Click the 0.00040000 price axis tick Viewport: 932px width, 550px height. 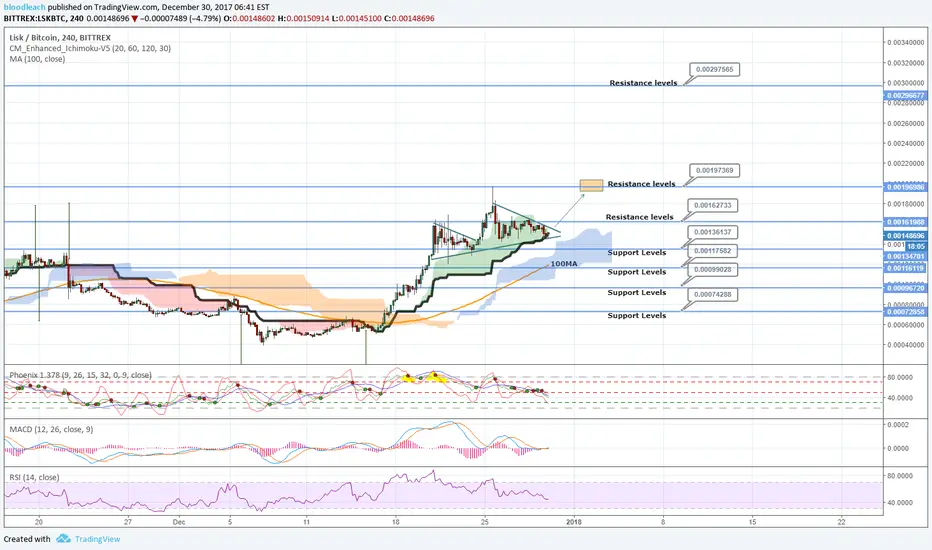coord(906,345)
